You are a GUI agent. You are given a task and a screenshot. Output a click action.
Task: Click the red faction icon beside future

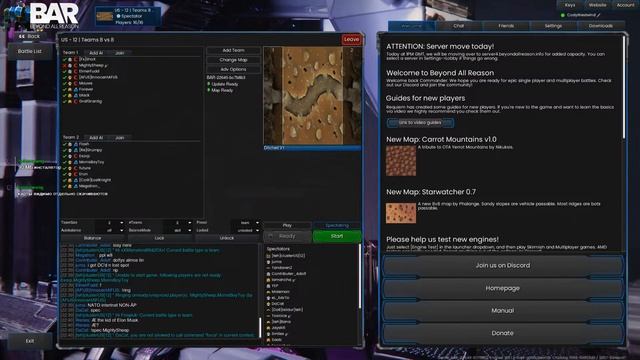pos(76,168)
